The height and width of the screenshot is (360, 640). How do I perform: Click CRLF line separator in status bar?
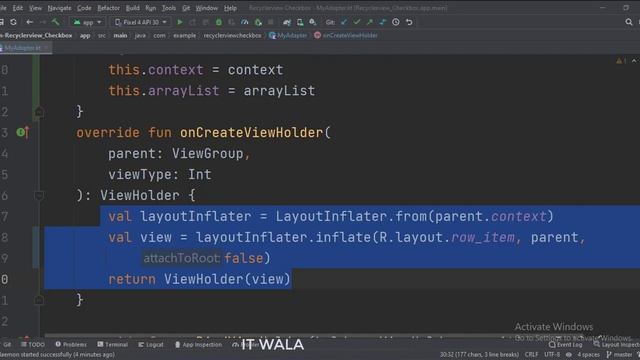tap(531, 355)
